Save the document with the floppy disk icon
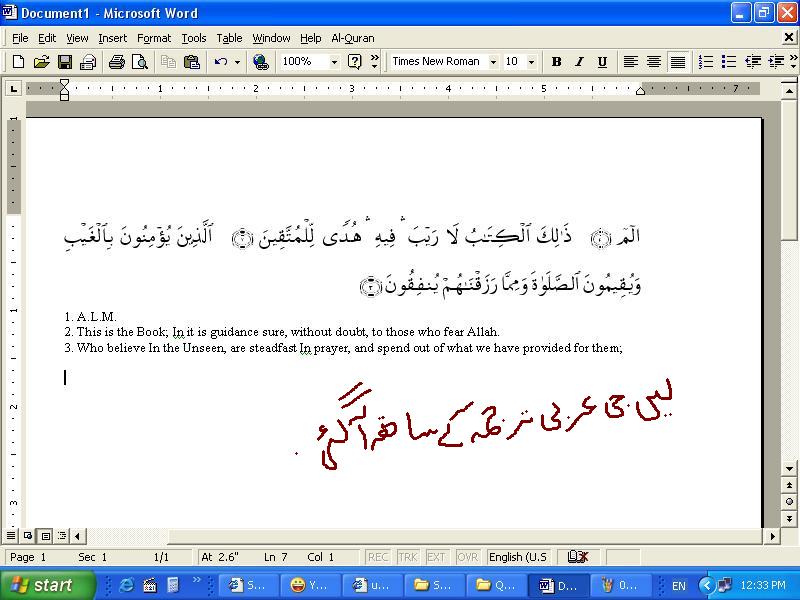The height and width of the screenshot is (600, 800). (x=65, y=62)
